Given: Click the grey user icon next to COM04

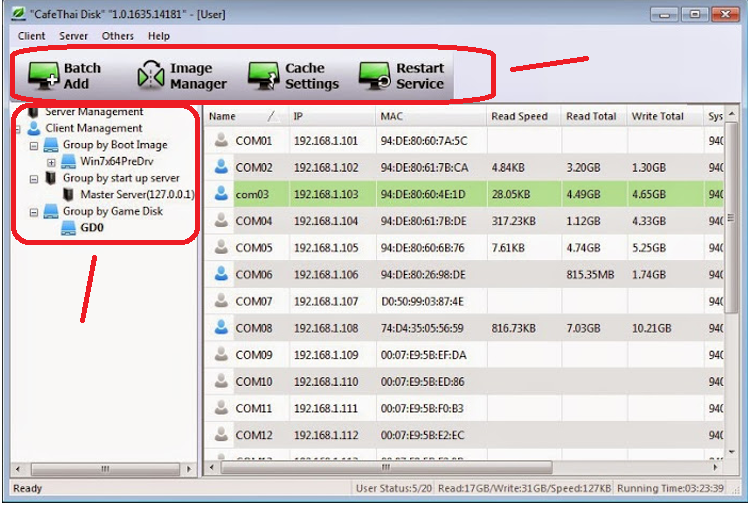Looking at the screenshot, I should tap(221, 220).
